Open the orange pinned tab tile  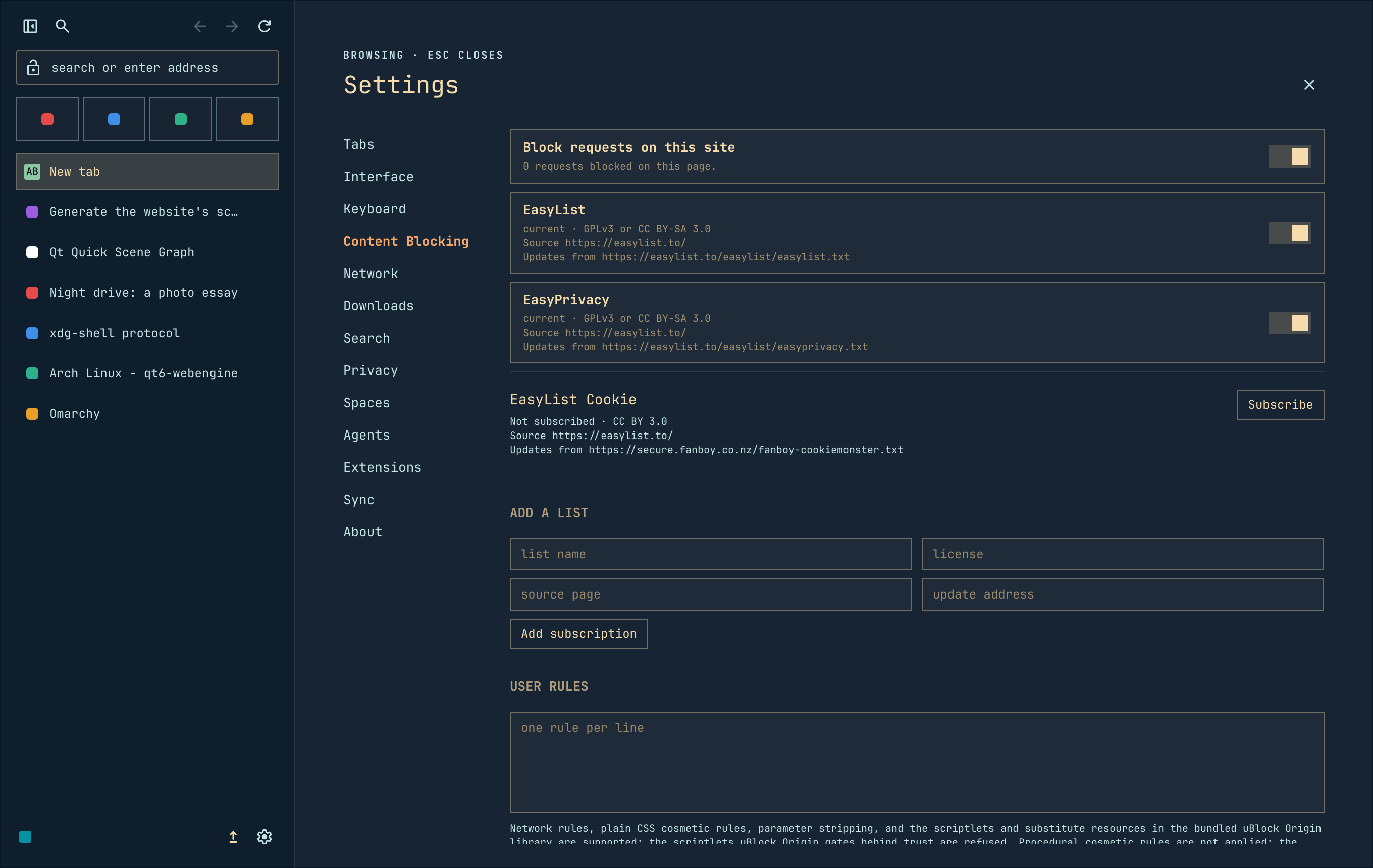click(247, 119)
